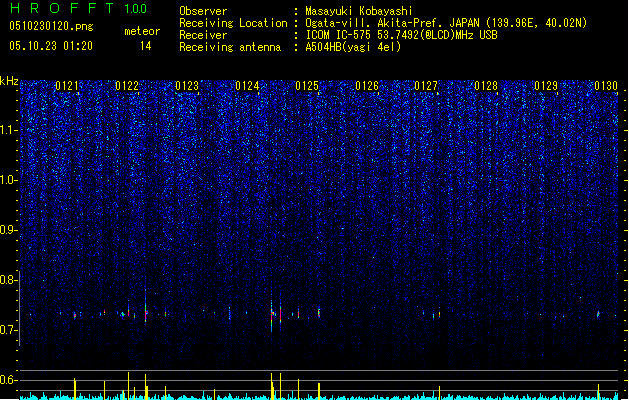Click the date stamp 05.10.23 01:20

tap(51, 46)
